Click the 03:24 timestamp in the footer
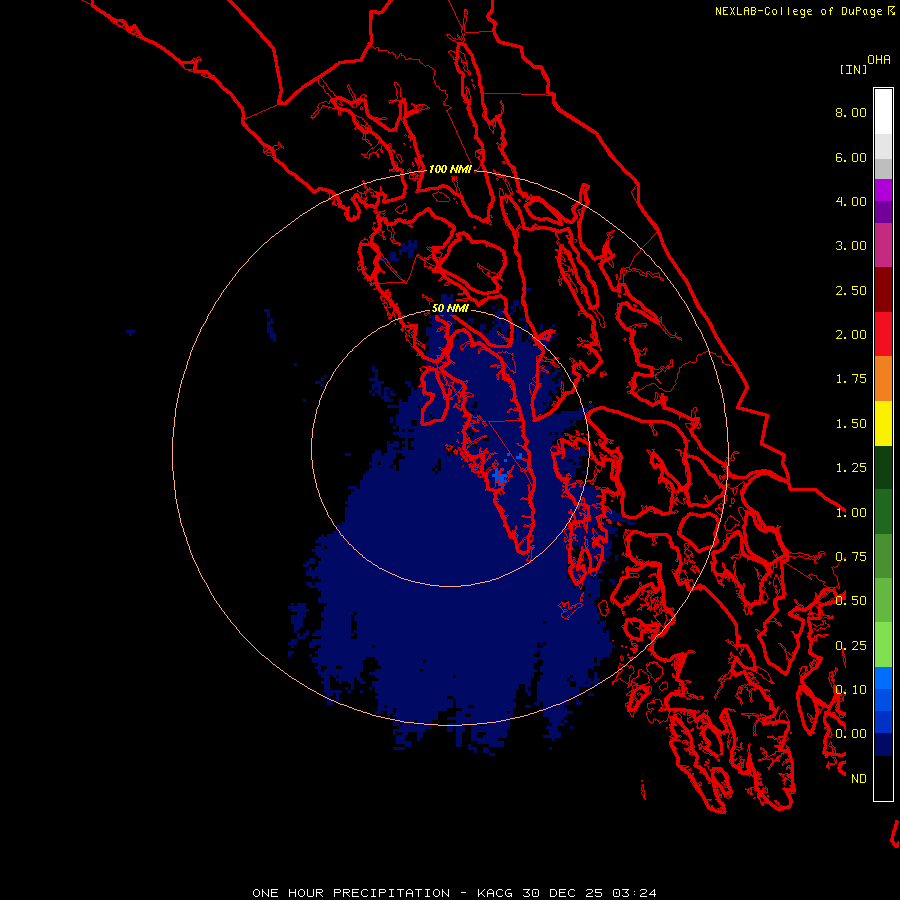This screenshot has width=900, height=900. (634, 893)
